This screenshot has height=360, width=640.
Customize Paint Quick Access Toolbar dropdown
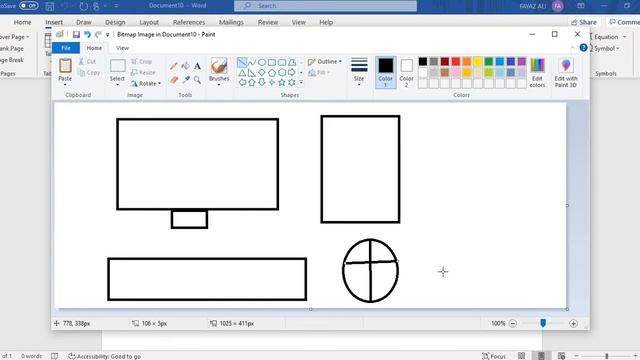click(x=107, y=35)
